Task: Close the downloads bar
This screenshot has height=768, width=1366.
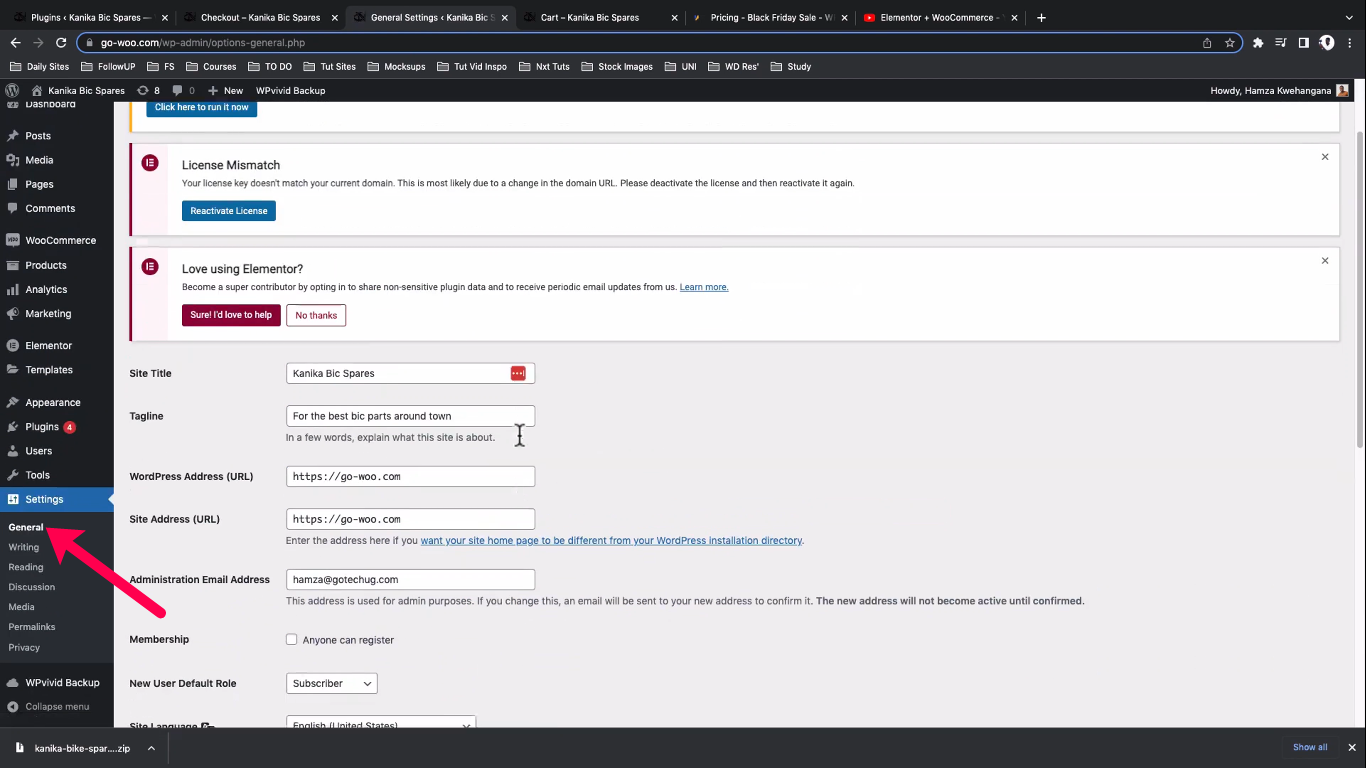Action: [x=1351, y=747]
